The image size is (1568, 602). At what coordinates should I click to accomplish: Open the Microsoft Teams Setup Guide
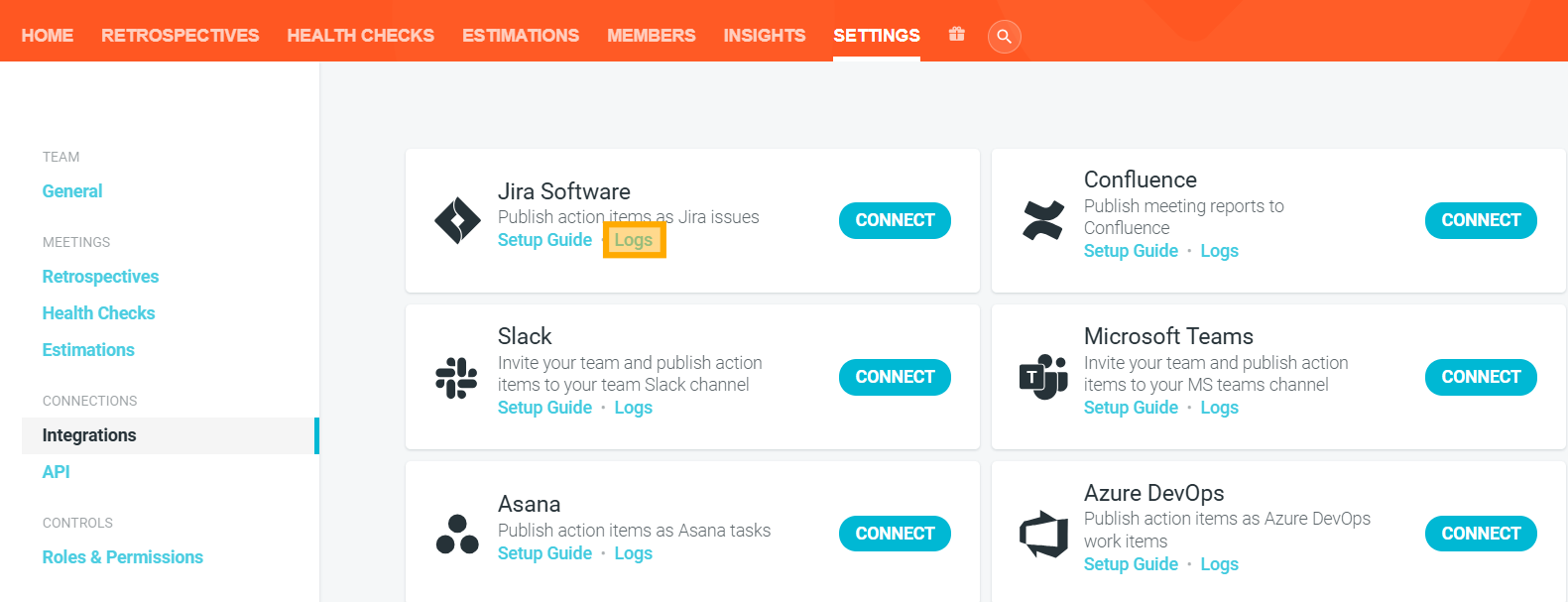(x=1131, y=408)
